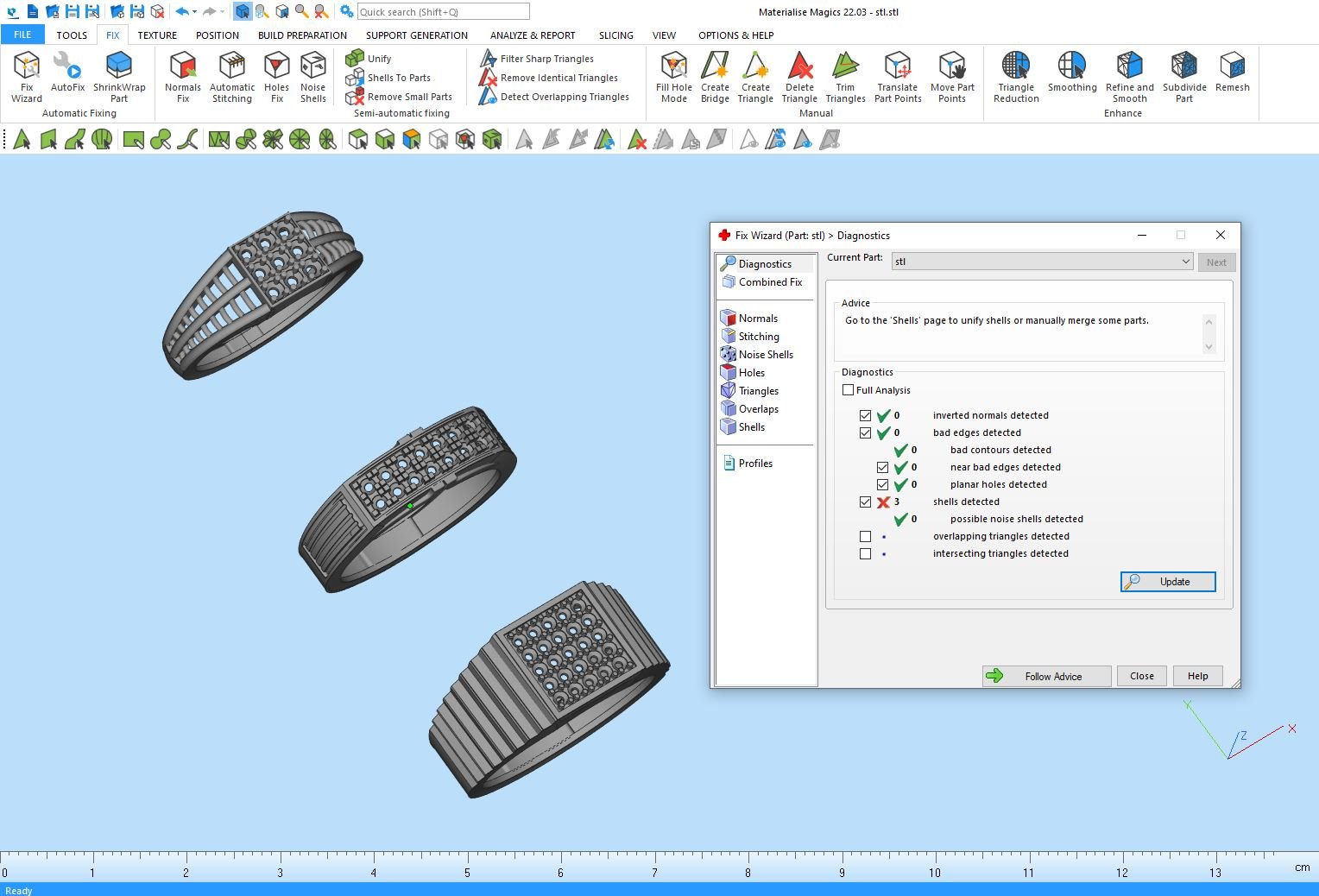Run AutoFix from the ribbon
This screenshot has height=896, width=1319.
pyautogui.click(x=67, y=74)
